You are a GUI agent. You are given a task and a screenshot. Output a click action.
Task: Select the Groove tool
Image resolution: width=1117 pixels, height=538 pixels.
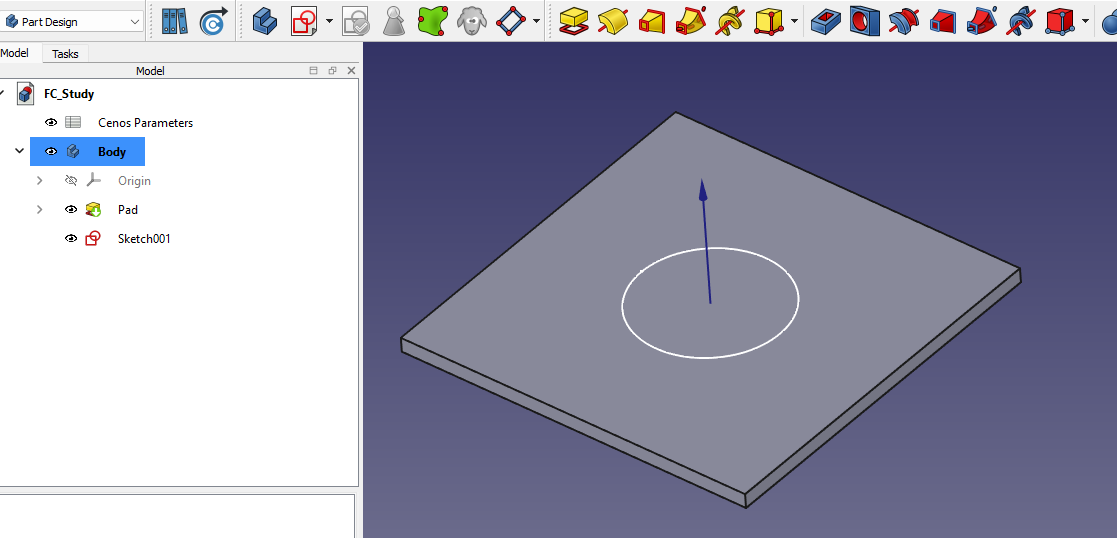[904, 22]
